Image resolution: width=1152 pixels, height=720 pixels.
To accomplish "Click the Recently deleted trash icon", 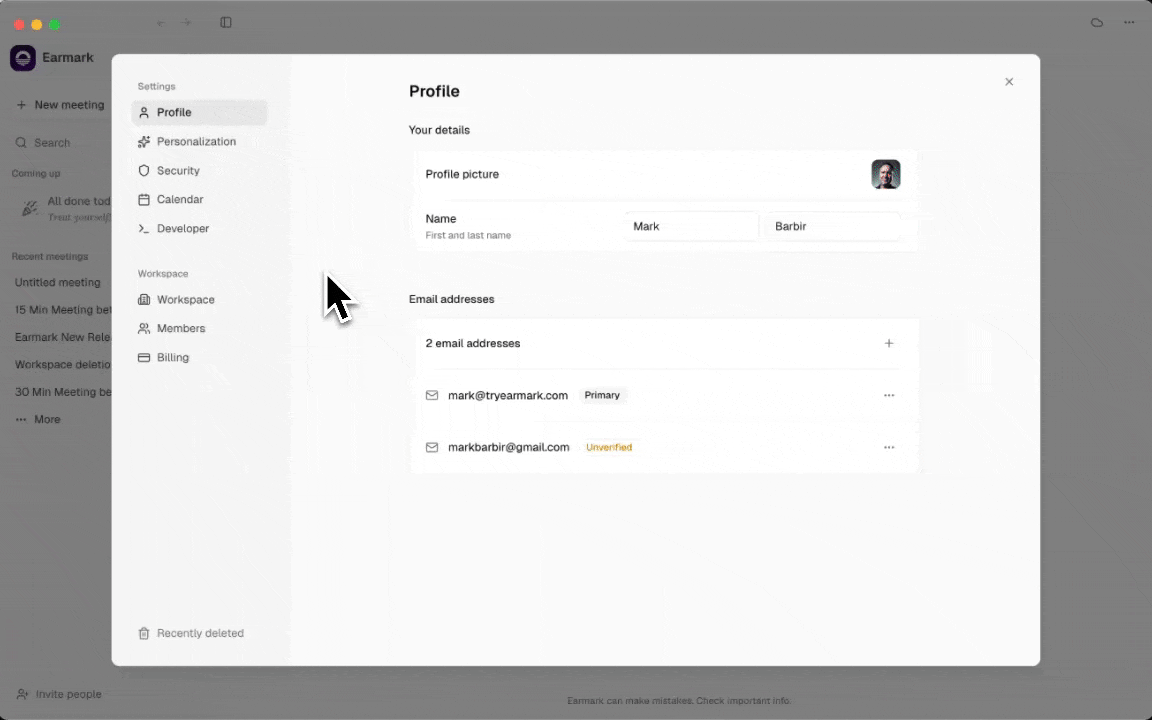I will click(143, 633).
